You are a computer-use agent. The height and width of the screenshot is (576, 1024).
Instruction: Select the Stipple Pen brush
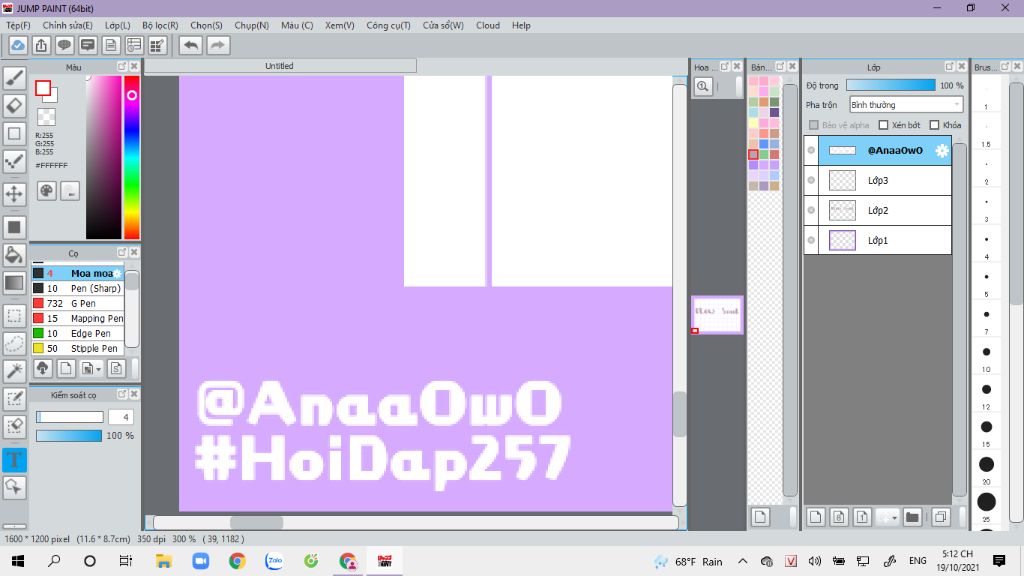[78, 348]
